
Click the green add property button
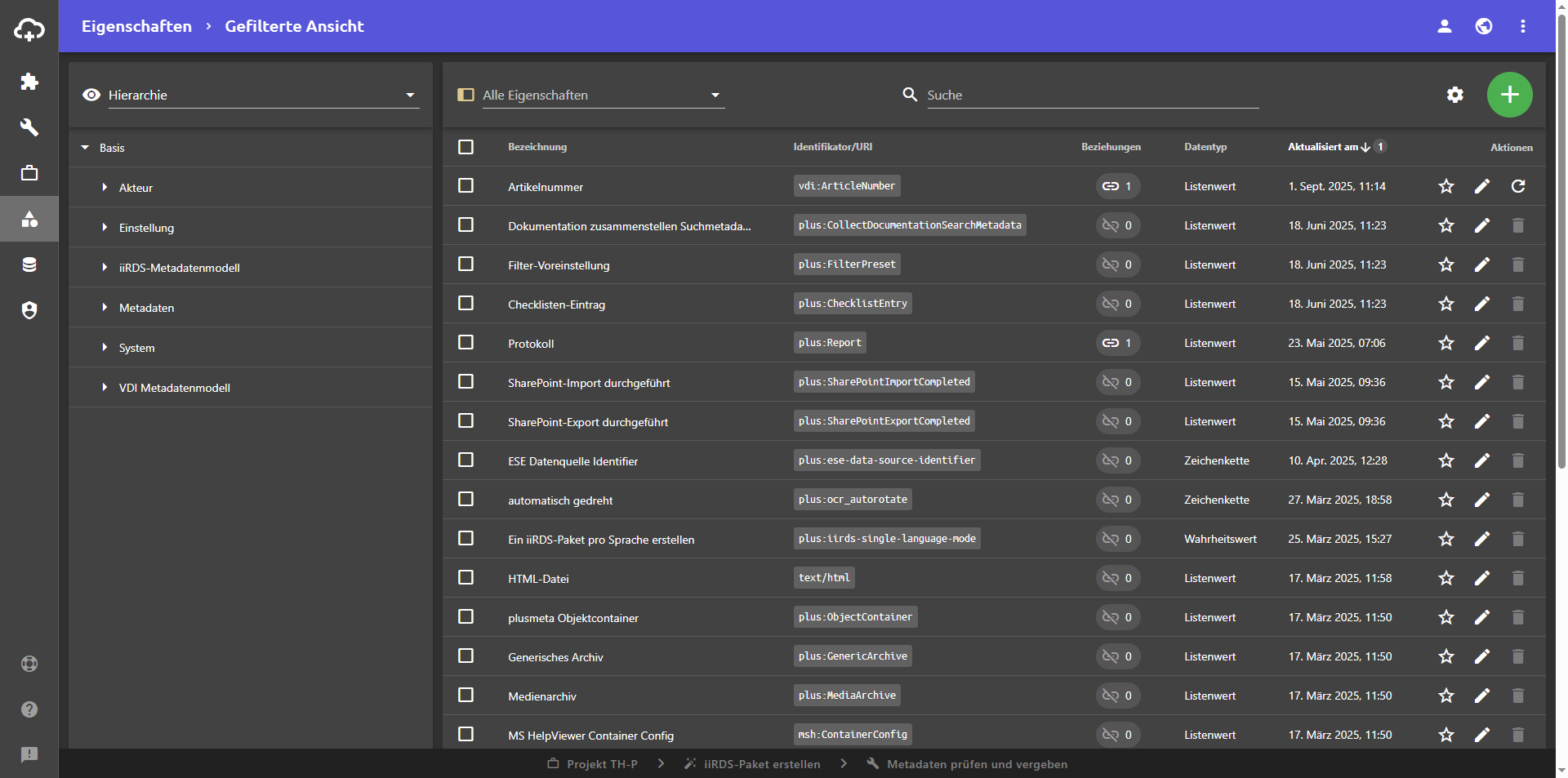[1509, 95]
